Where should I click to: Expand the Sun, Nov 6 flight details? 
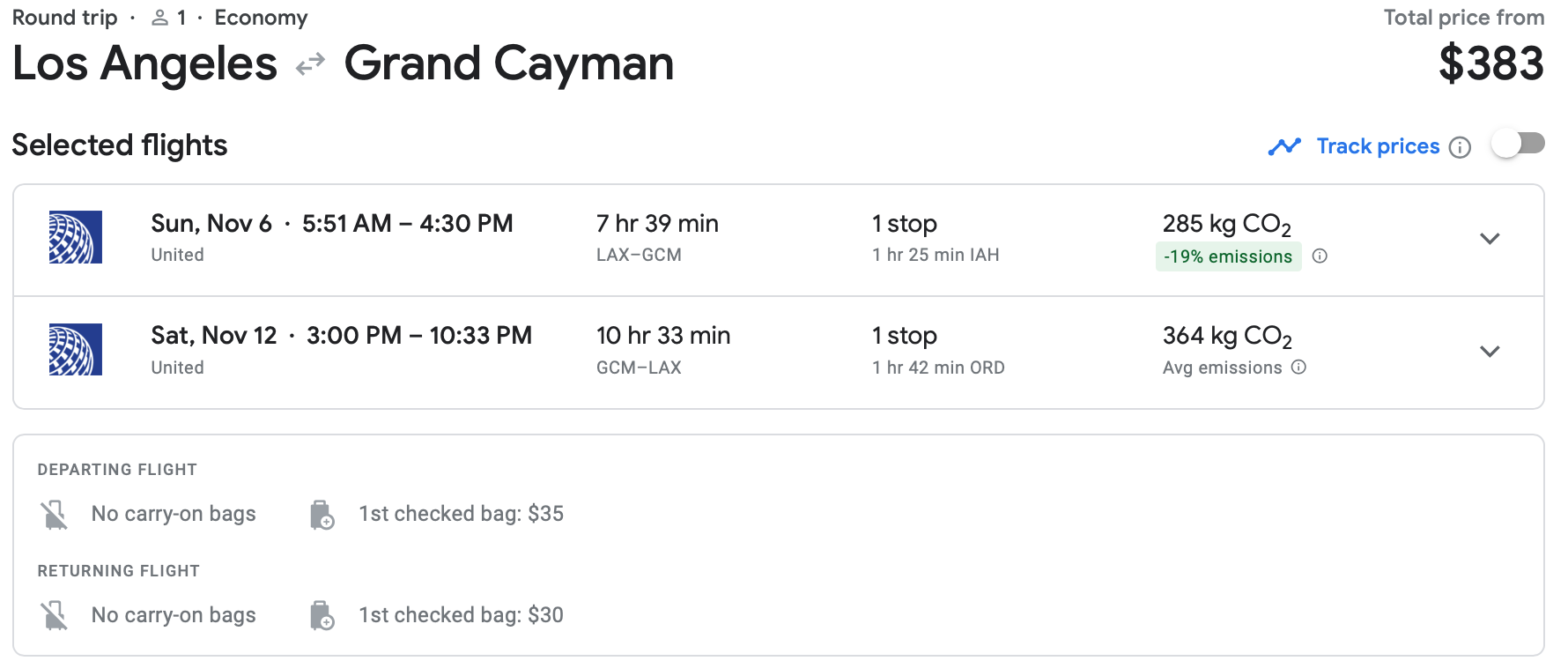[x=1490, y=239]
